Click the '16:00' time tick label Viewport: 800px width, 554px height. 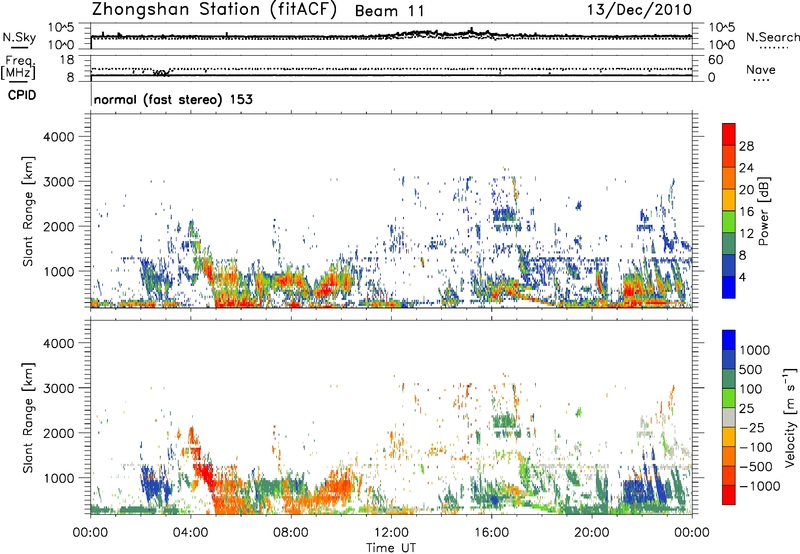(x=491, y=533)
